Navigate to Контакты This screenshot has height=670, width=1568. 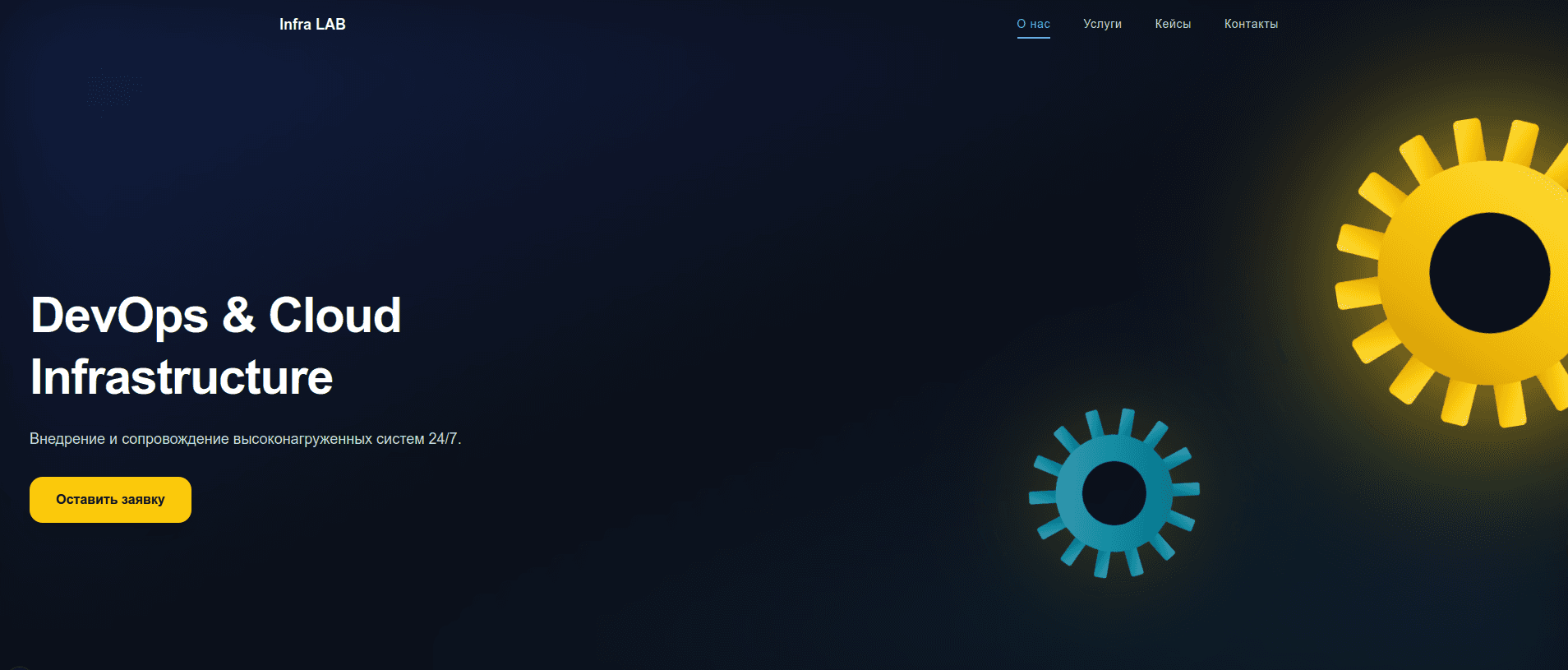click(1251, 24)
